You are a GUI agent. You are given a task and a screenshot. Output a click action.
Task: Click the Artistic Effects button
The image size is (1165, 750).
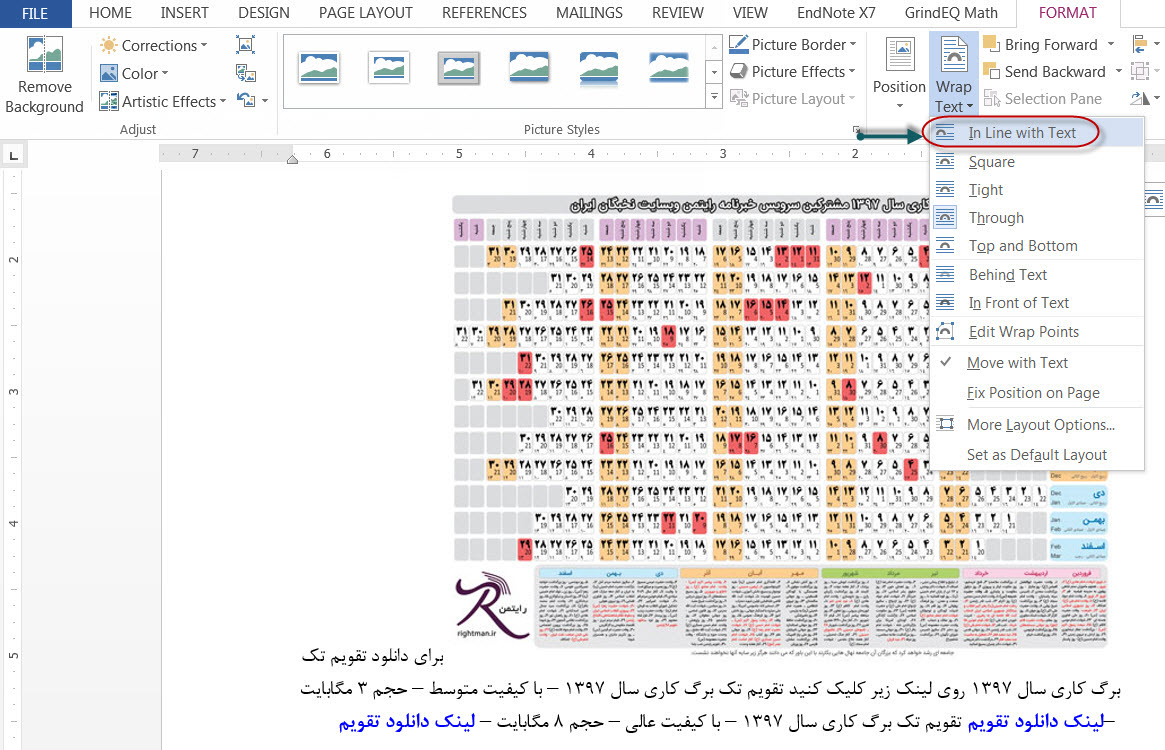159,101
